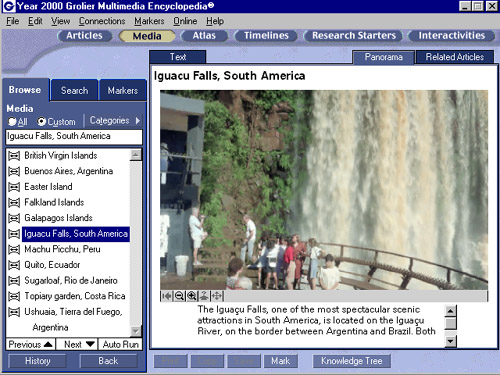
Task: Go to Next item with down arrow
Action: click(x=77, y=344)
